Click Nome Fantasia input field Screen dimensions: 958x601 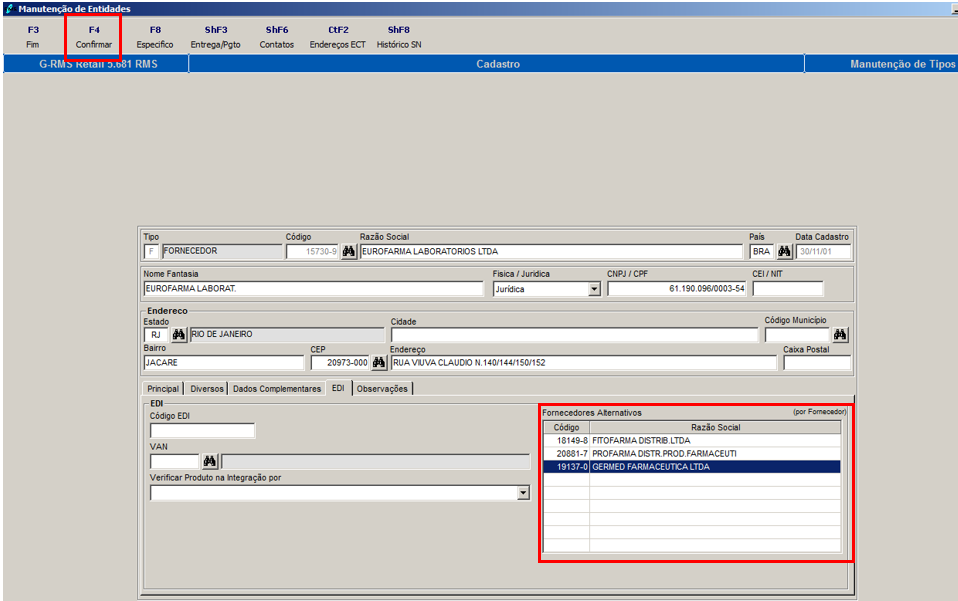[x=313, y=289]
